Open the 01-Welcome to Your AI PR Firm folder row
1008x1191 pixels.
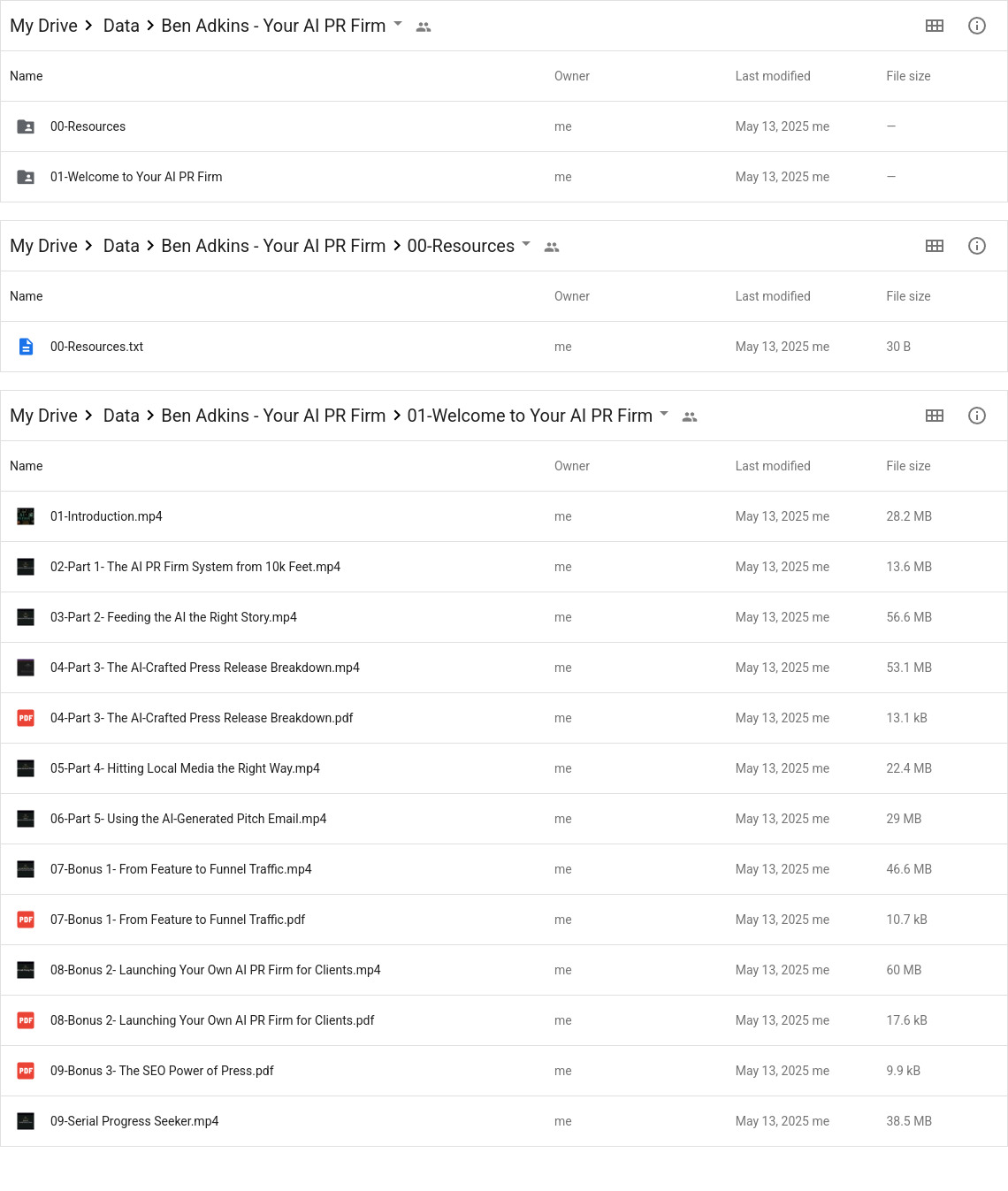(x=504, y=177)
